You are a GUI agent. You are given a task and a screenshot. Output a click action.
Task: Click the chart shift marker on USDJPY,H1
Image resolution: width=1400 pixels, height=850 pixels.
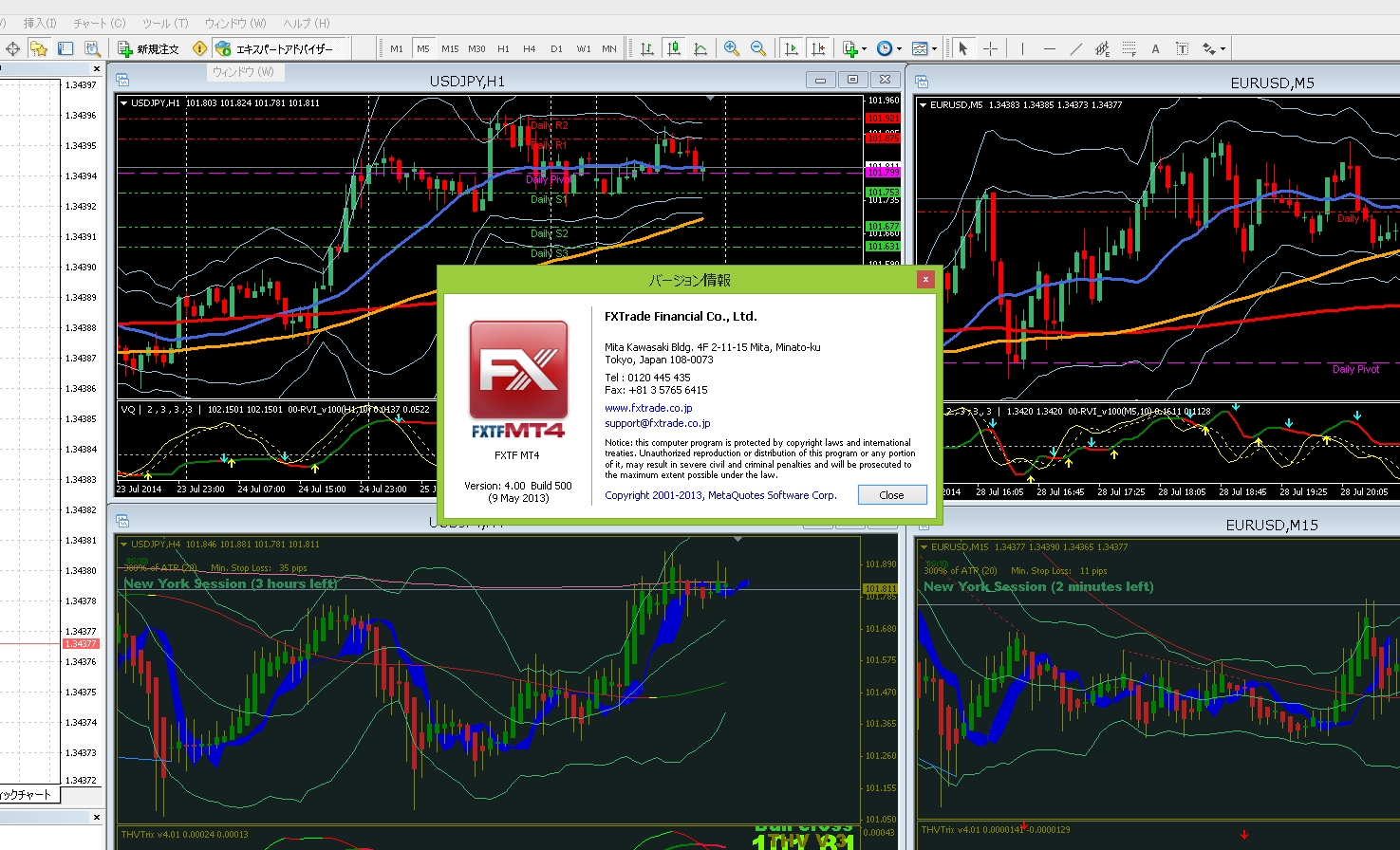[x=711, y=98]
